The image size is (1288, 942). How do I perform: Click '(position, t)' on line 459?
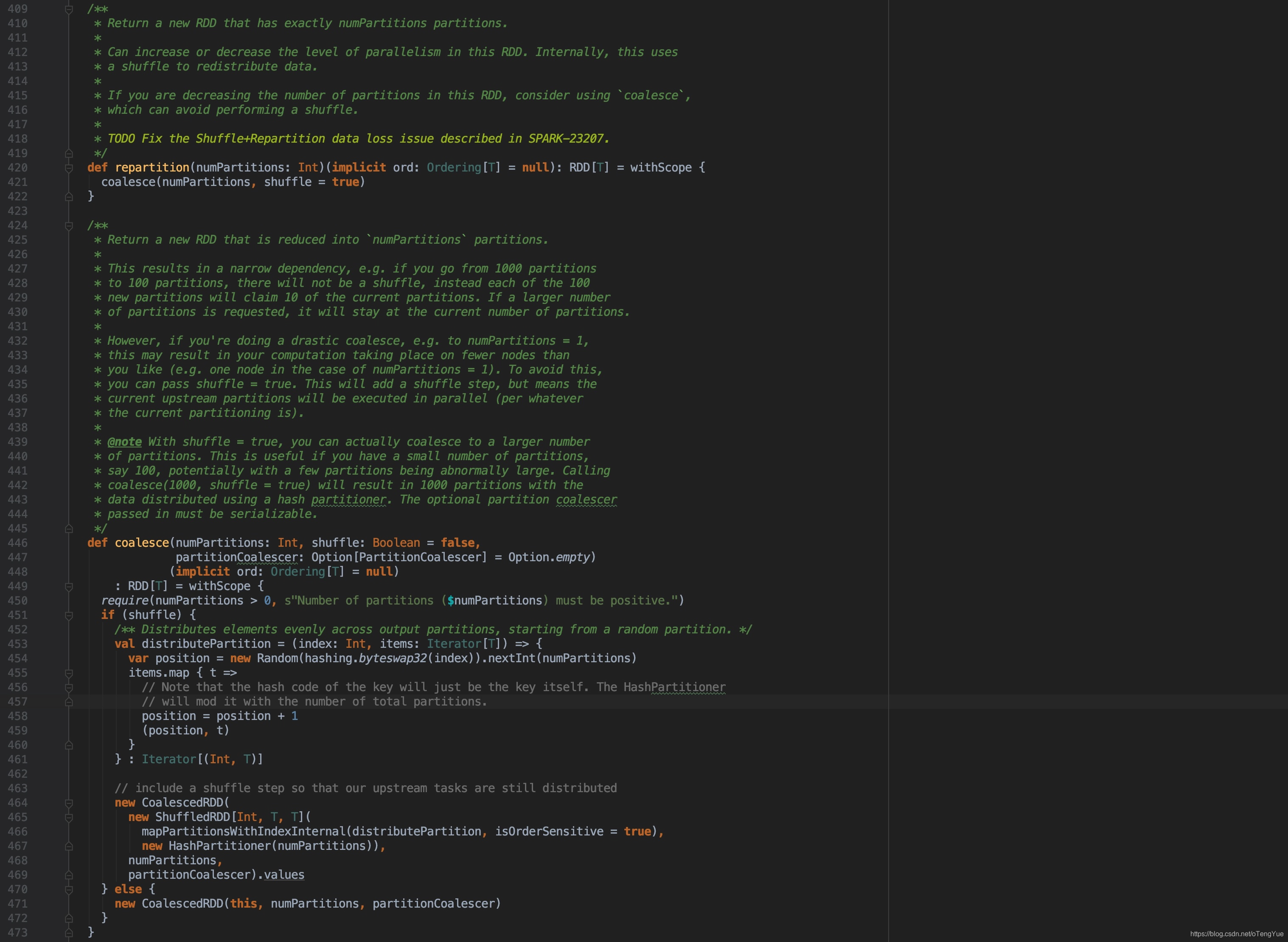(x=186, y=731)
